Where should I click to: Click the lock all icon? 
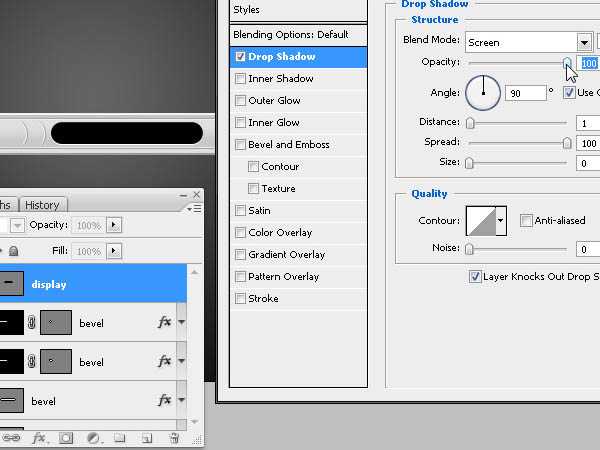(x=13, y=252)
